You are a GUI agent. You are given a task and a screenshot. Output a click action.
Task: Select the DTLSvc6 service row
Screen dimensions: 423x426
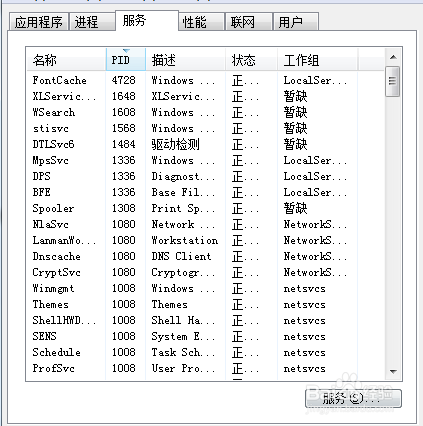click(x=205, y=144)
